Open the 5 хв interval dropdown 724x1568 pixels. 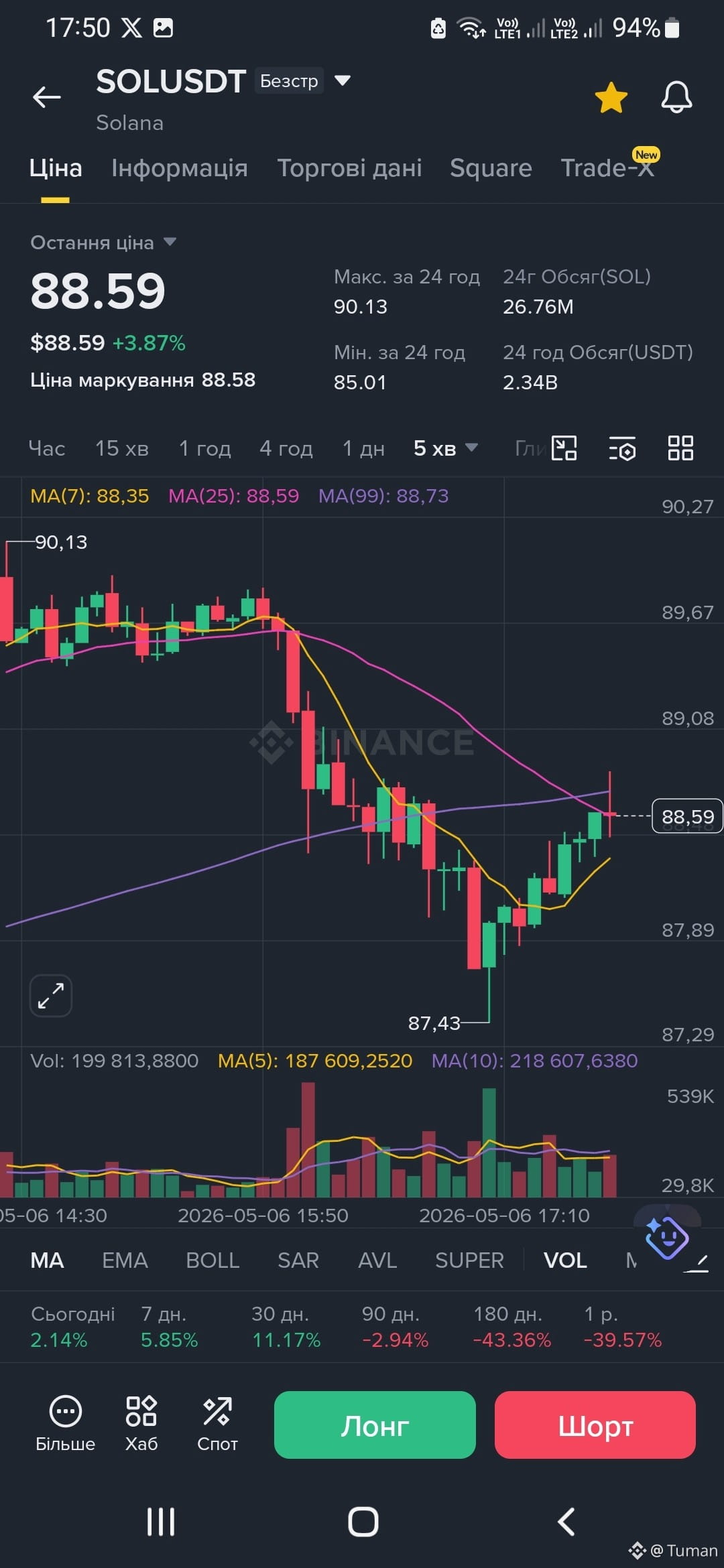point(445,448)
